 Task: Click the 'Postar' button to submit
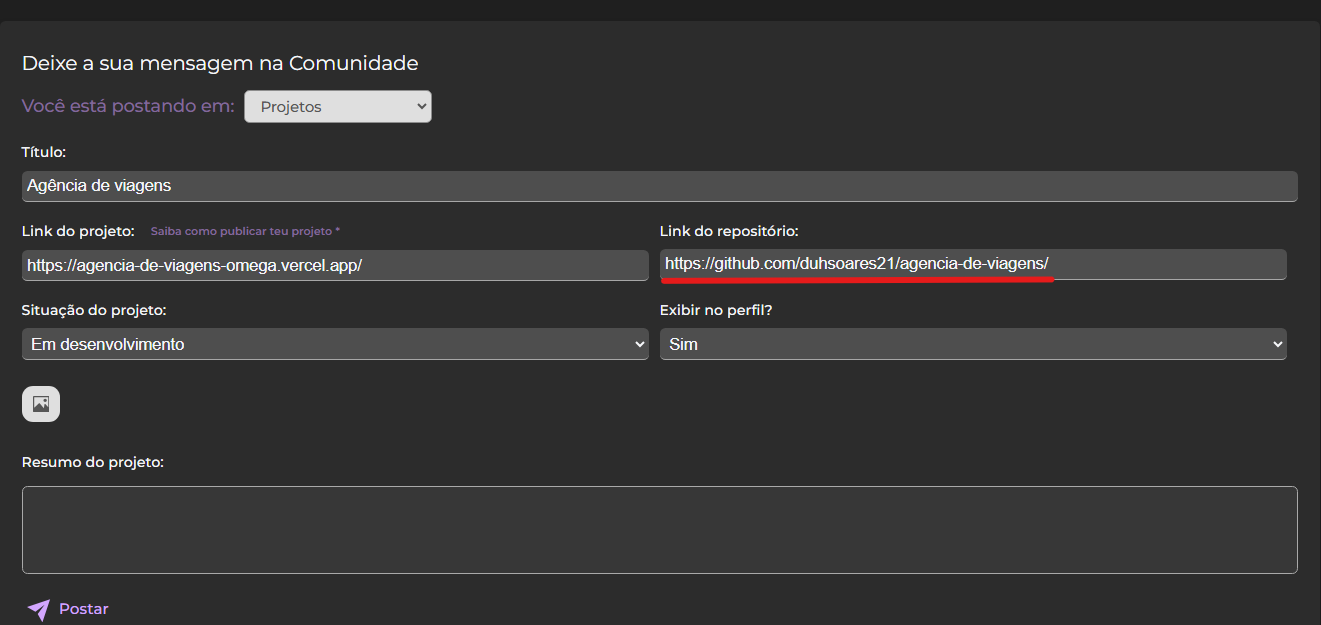83,609
